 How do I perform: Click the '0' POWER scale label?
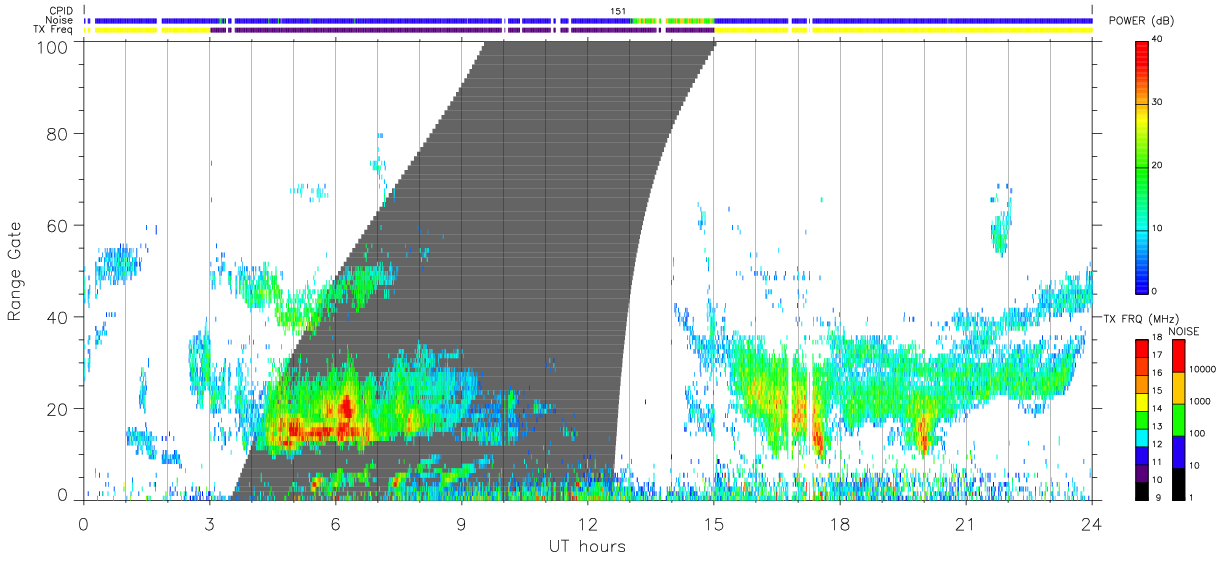tap(1155, 291)
